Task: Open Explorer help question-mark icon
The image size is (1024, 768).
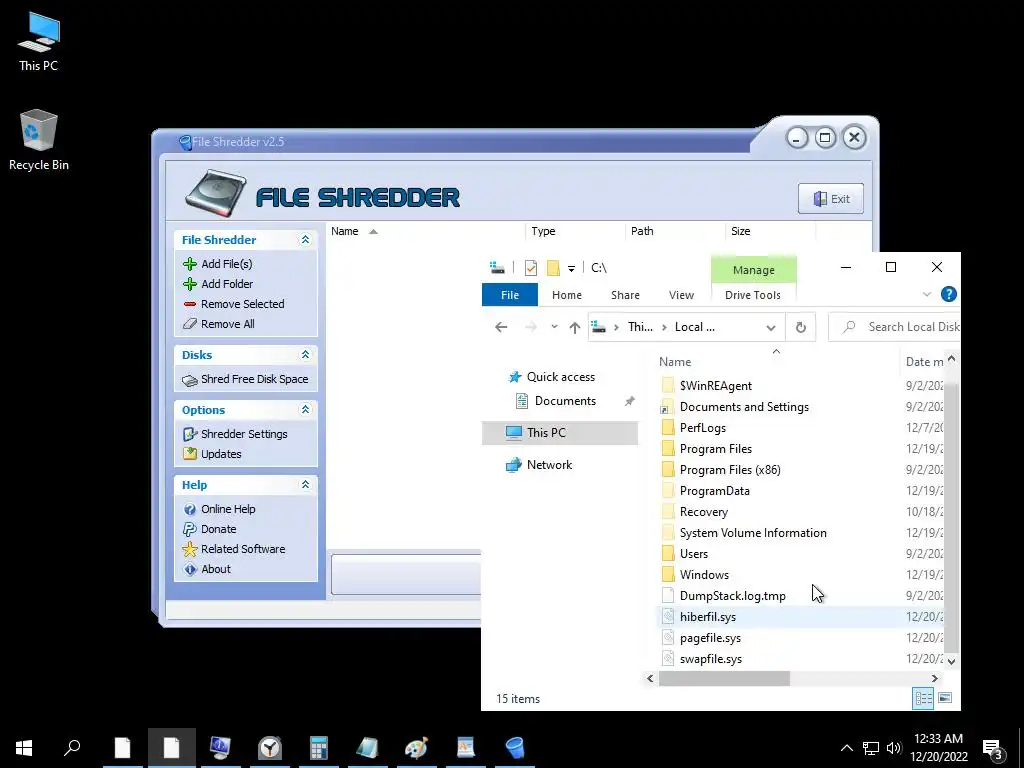Action: (x=949, y=295)
